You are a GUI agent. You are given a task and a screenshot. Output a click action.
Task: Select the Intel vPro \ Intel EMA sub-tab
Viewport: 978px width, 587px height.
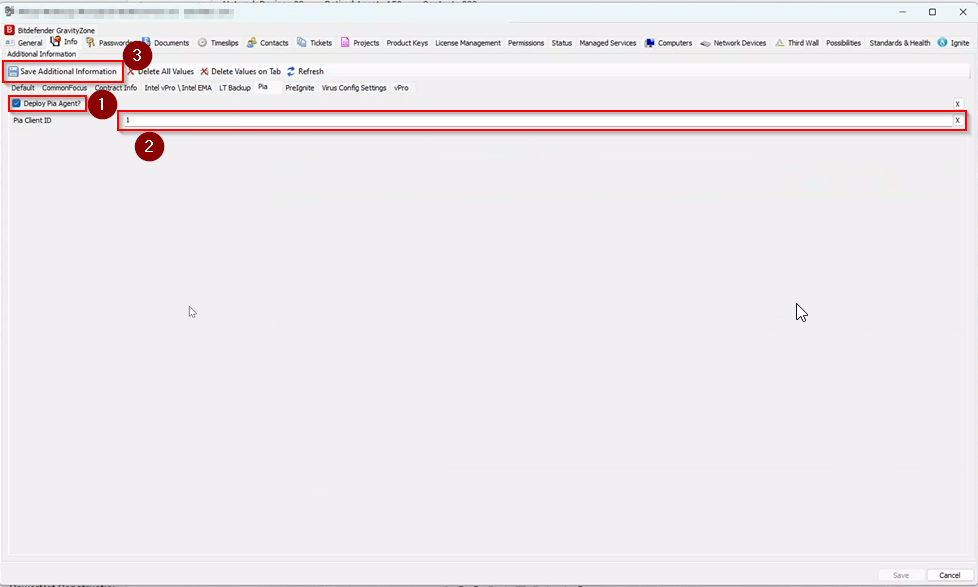point(178,88)
